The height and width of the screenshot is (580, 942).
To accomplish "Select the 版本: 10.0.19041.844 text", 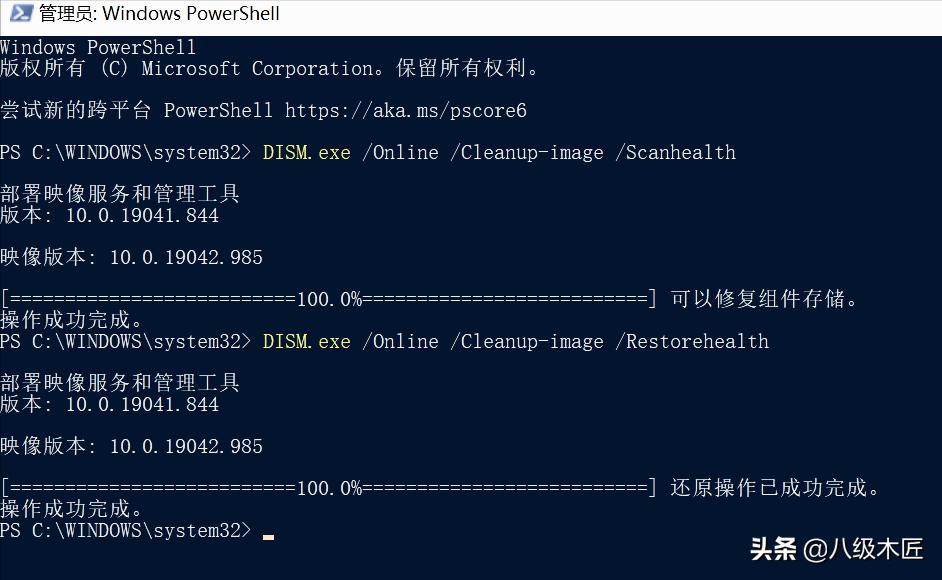I will click(x=110, y=214).
